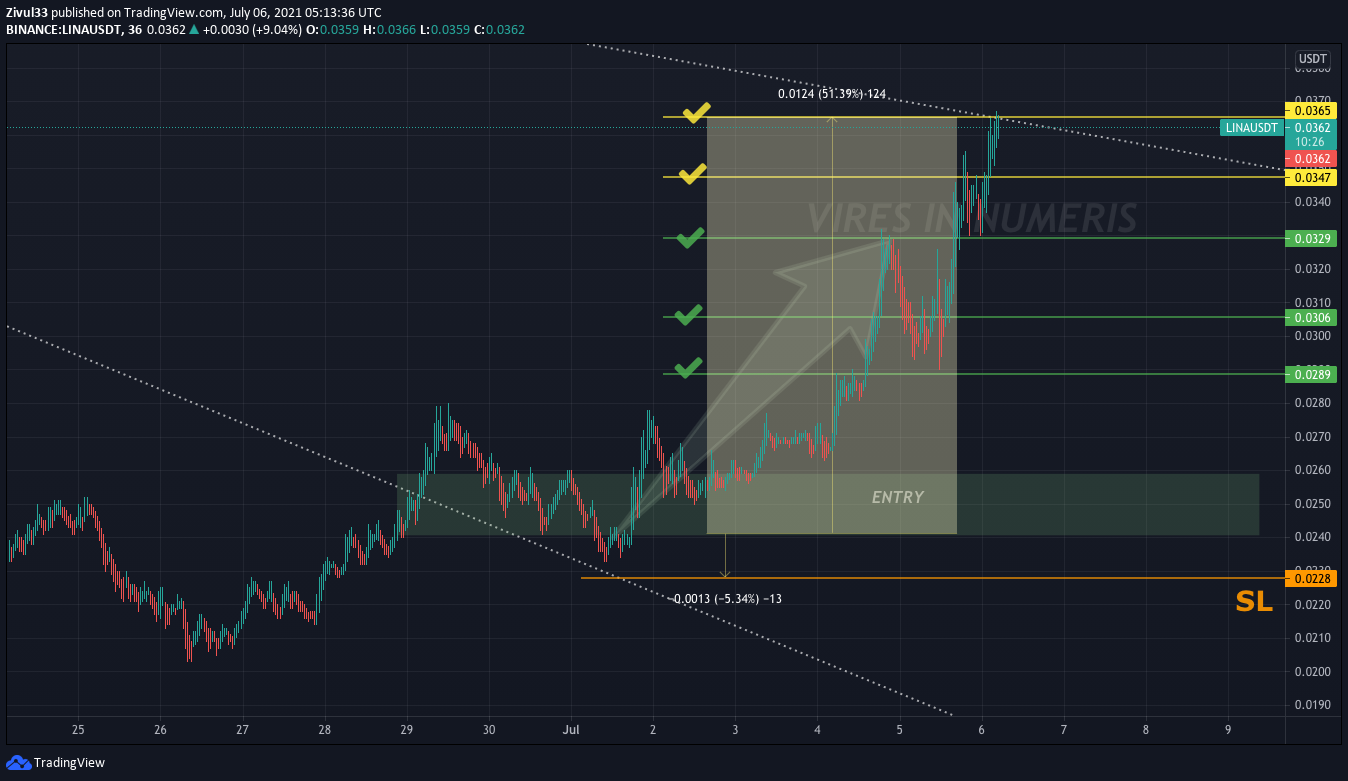1348x781 pixels.
Task: Select the green 0.0289 price label
Action: pos(1309,374)
